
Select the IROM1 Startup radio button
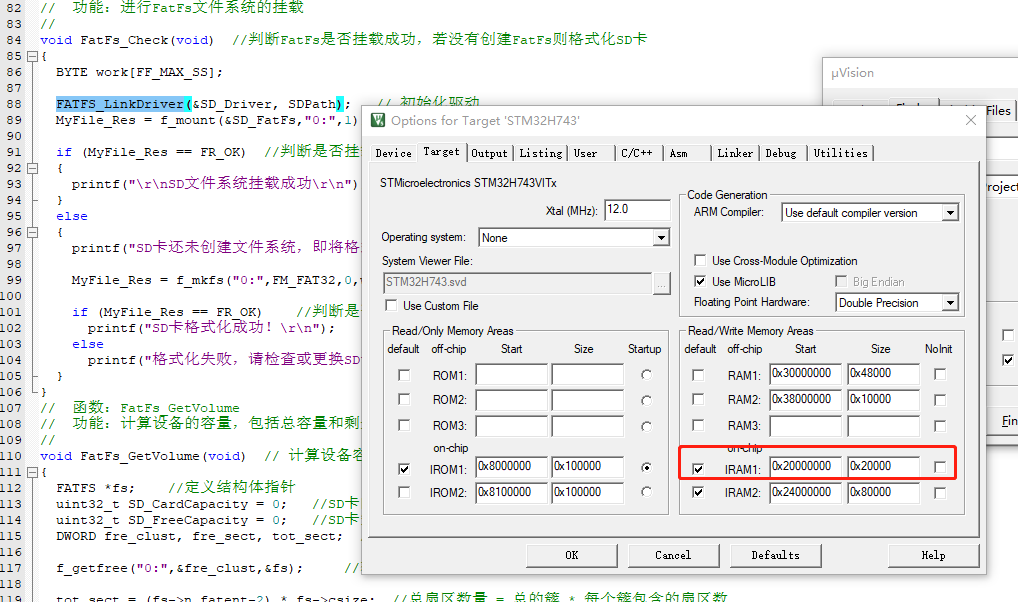(646, 467)
